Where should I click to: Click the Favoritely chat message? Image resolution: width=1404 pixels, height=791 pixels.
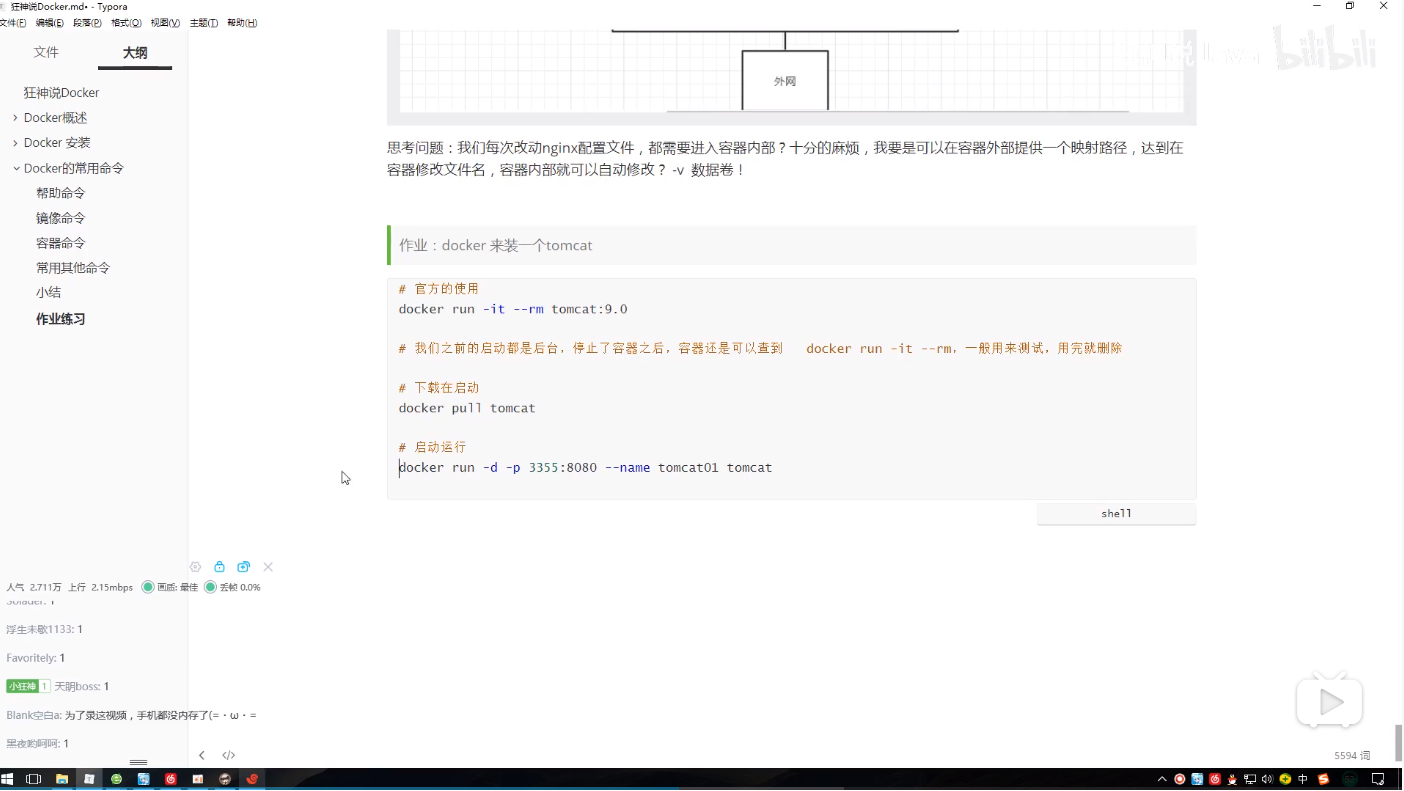click(36, 658)
